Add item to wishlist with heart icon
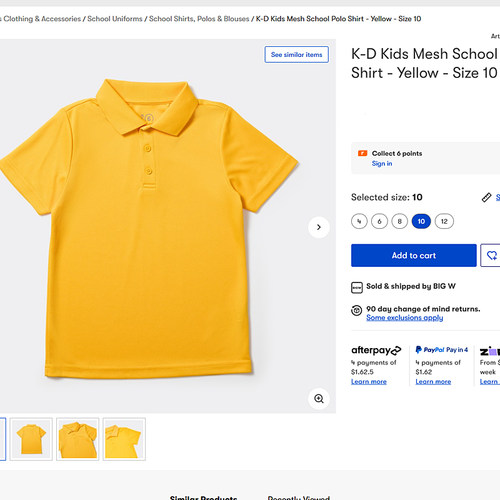The height and width of the screenshot is (500, 500). pyautogui.click(x=491, y=255)
